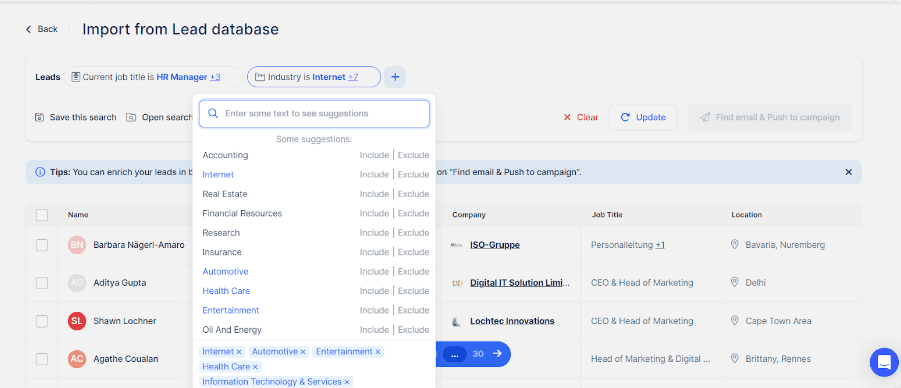
Task: Click the BN avatar of Barbara Nägerl-Amaro
Action: [77, 245]
